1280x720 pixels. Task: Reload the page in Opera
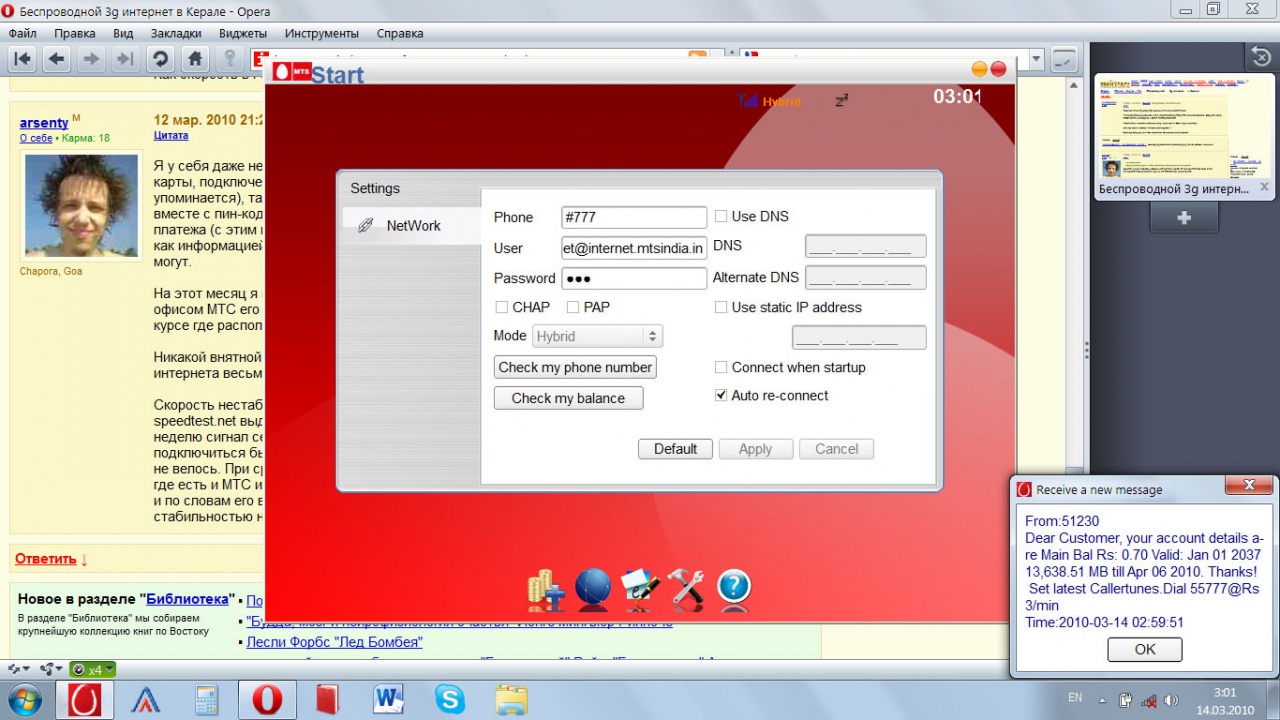[159, 59]
